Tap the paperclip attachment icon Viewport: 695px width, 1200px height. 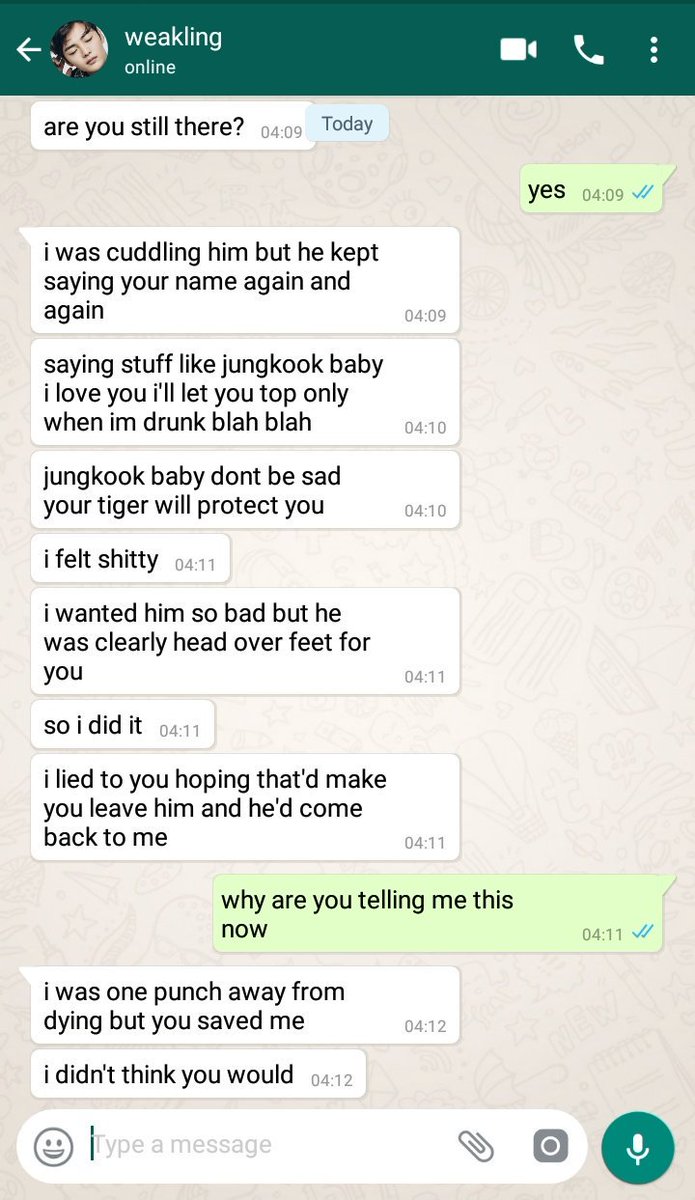coord(475,1146)
